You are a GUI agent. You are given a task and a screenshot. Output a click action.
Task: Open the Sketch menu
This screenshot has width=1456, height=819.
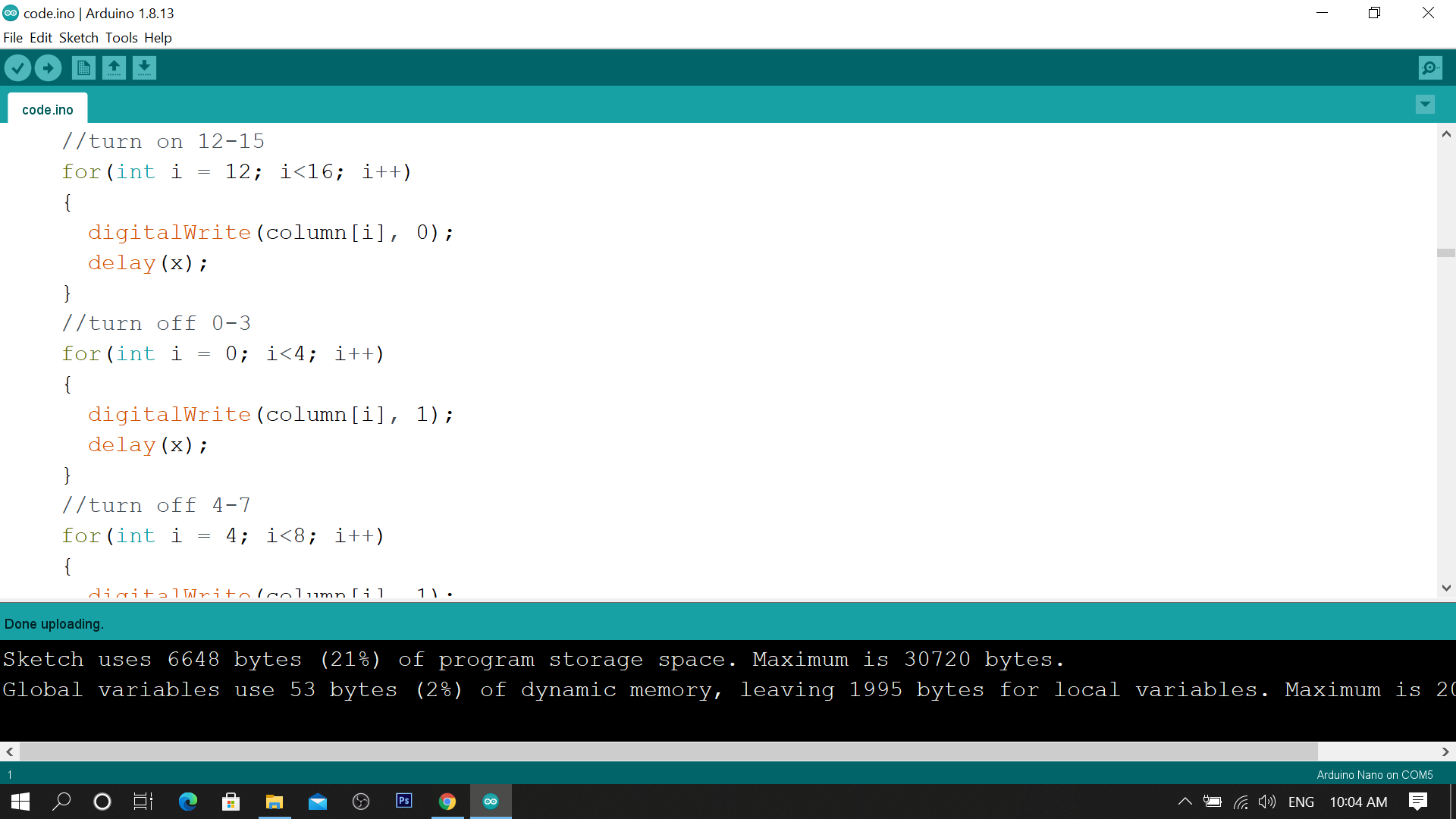point(78,37)
